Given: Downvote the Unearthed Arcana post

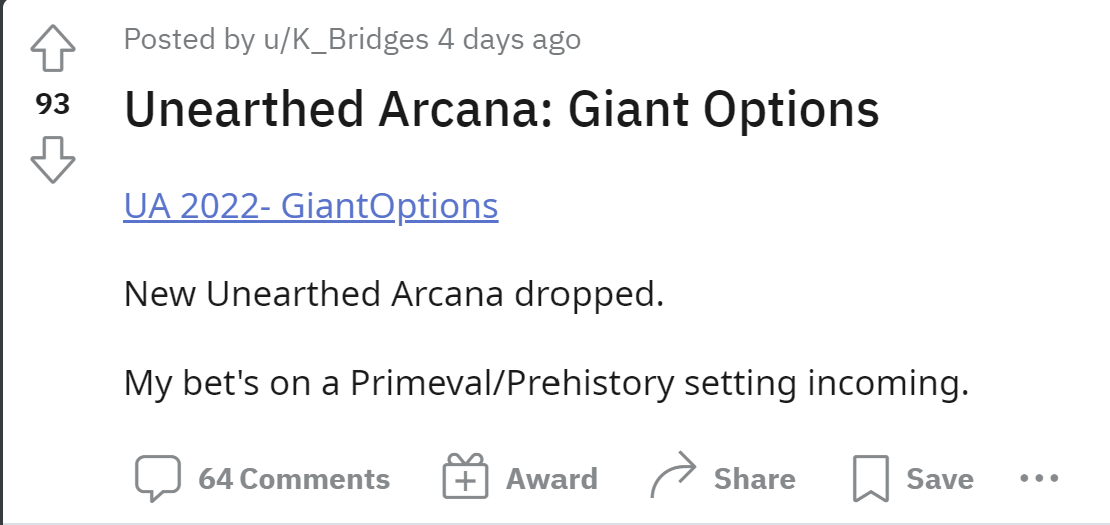Looking at the screenshot, I should 53,161.
